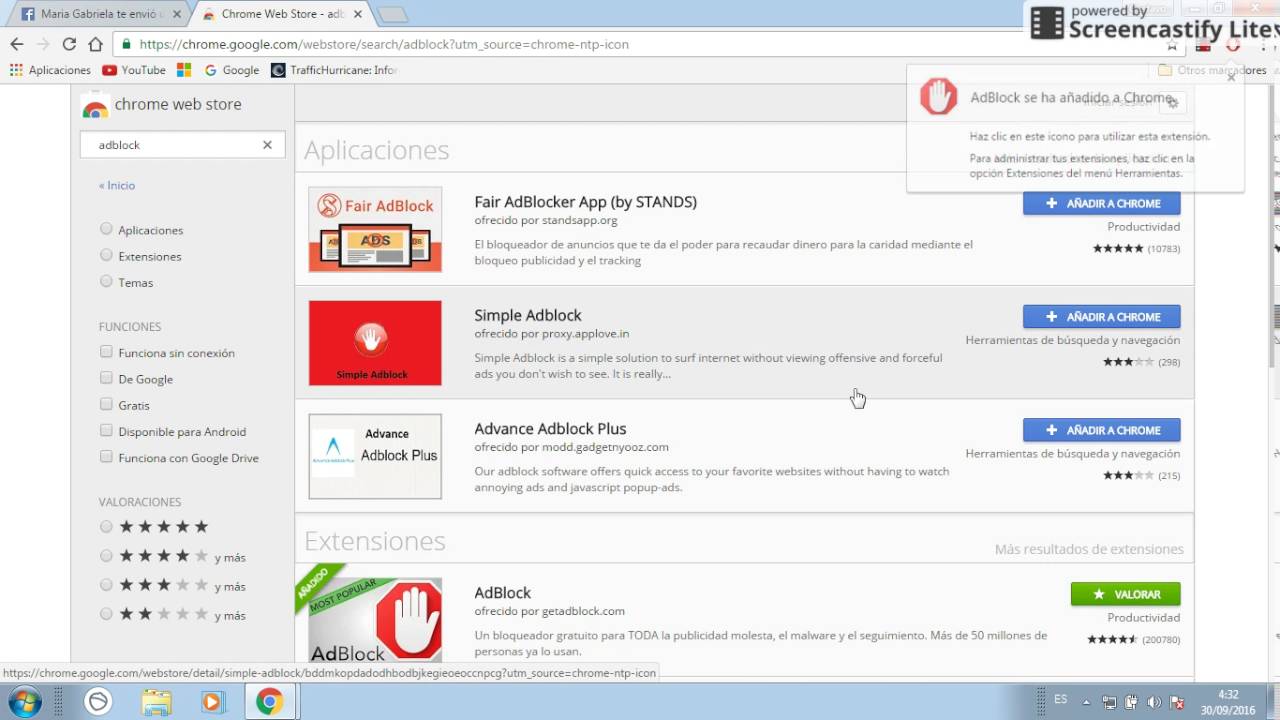Viewport: 1280px width, 720px height.
Task: Click the Inicio link in sidebar
Action: [117, 185]
